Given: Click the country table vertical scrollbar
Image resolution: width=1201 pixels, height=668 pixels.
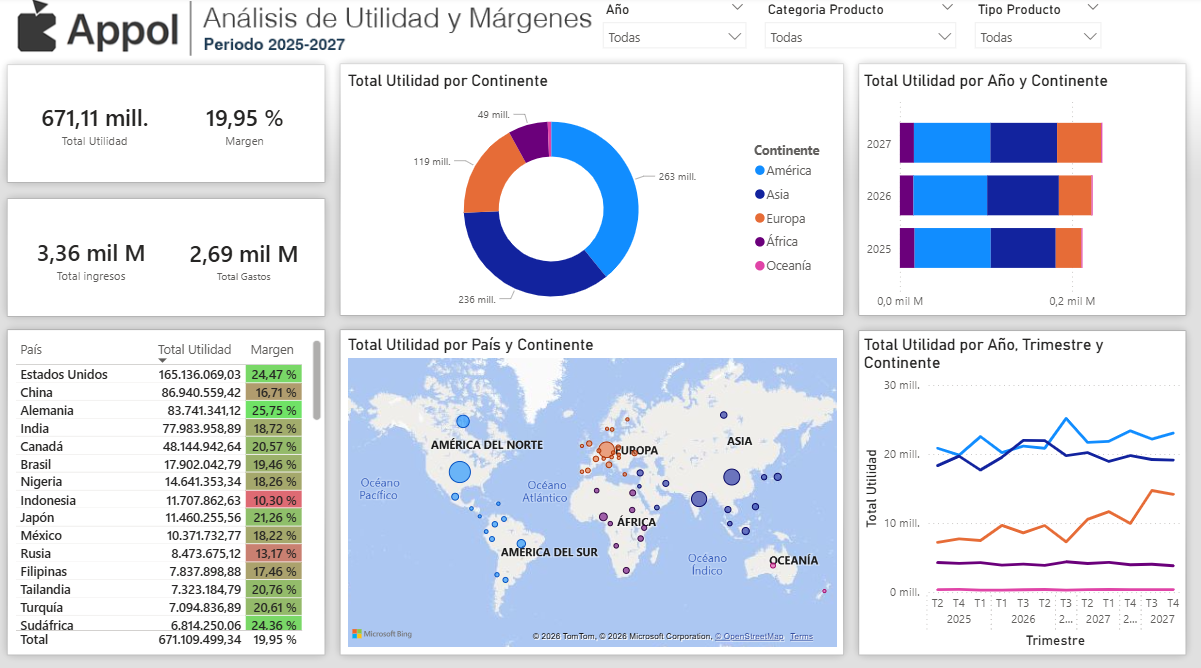Looking at the screenshot, I should [317, 380].
